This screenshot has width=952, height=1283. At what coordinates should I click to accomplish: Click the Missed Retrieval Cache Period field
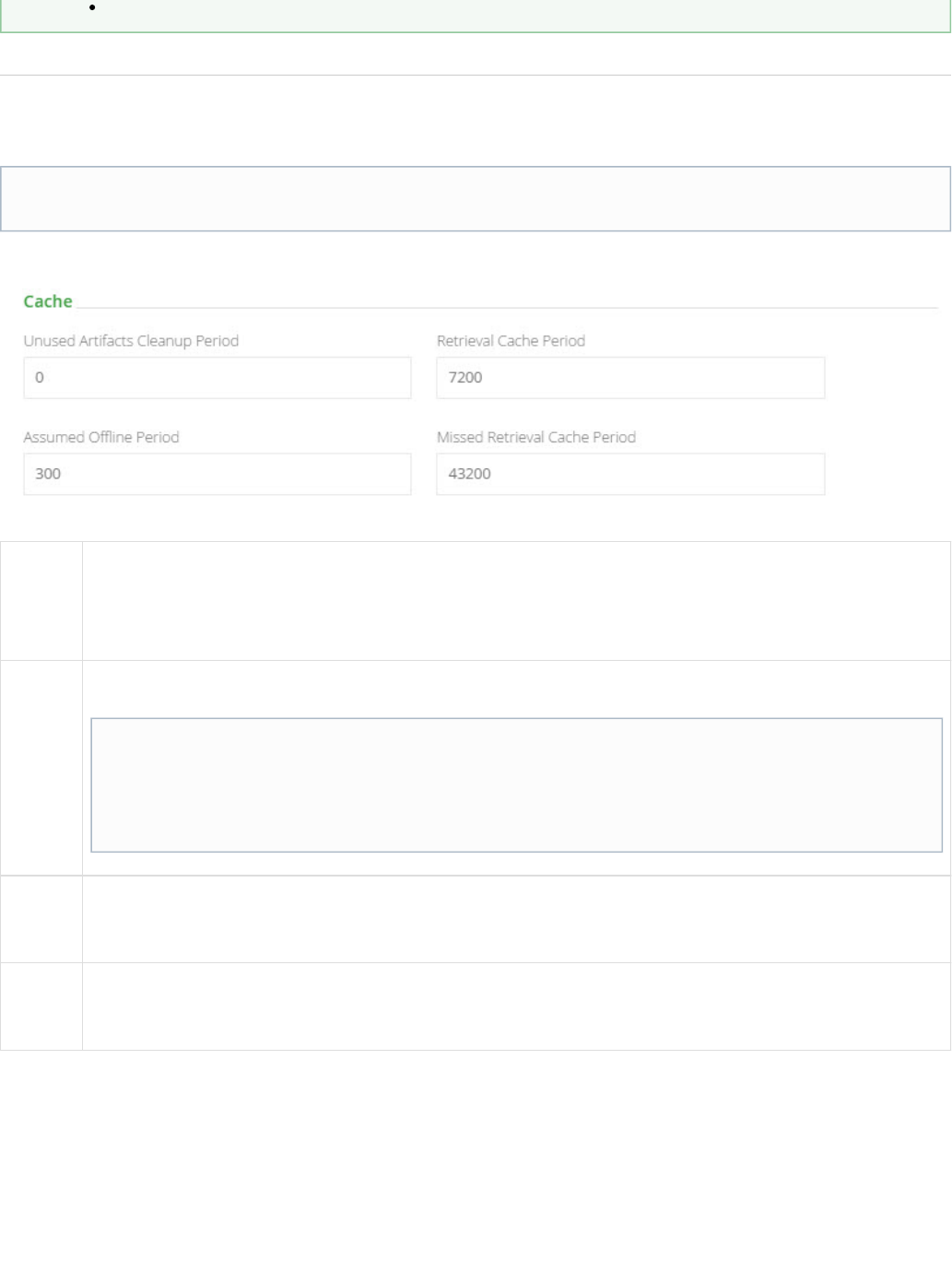[x=630, y=474]
